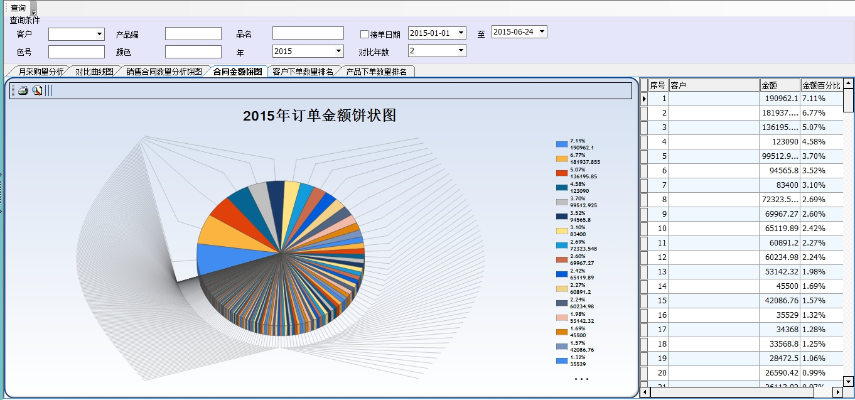This screenshot has width=855, height=400.
Task: Click into the 品名 input field
Action: click(307, 34)
